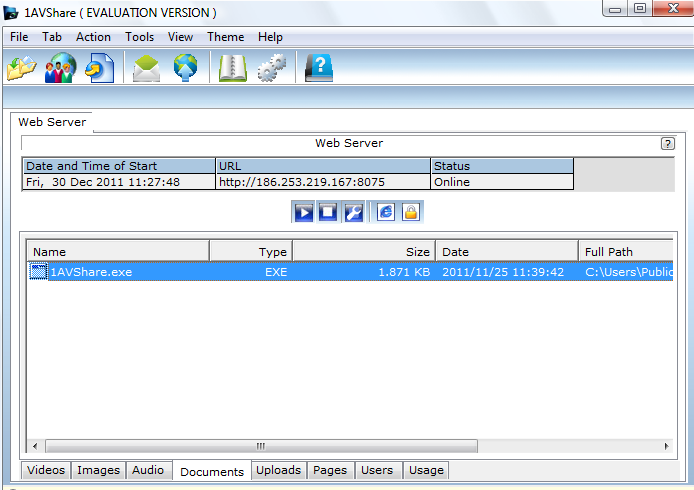Sort file list by Size column

coord(363,252)
